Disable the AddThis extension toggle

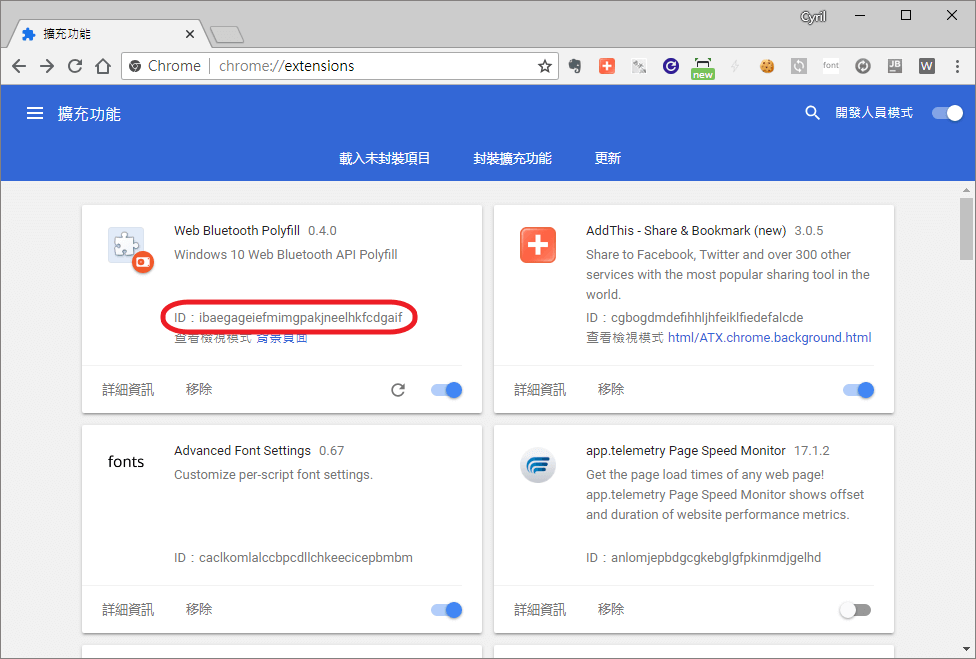pos(858,390)
